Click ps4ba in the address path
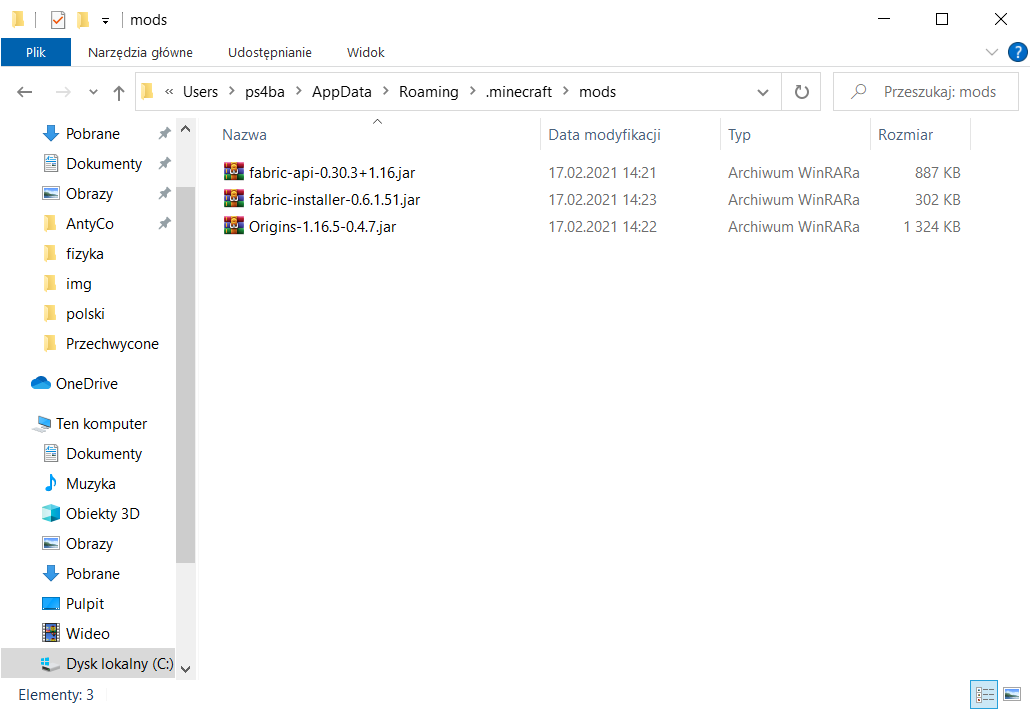This screenshot has height=709, width=1030. click(265, 92)
